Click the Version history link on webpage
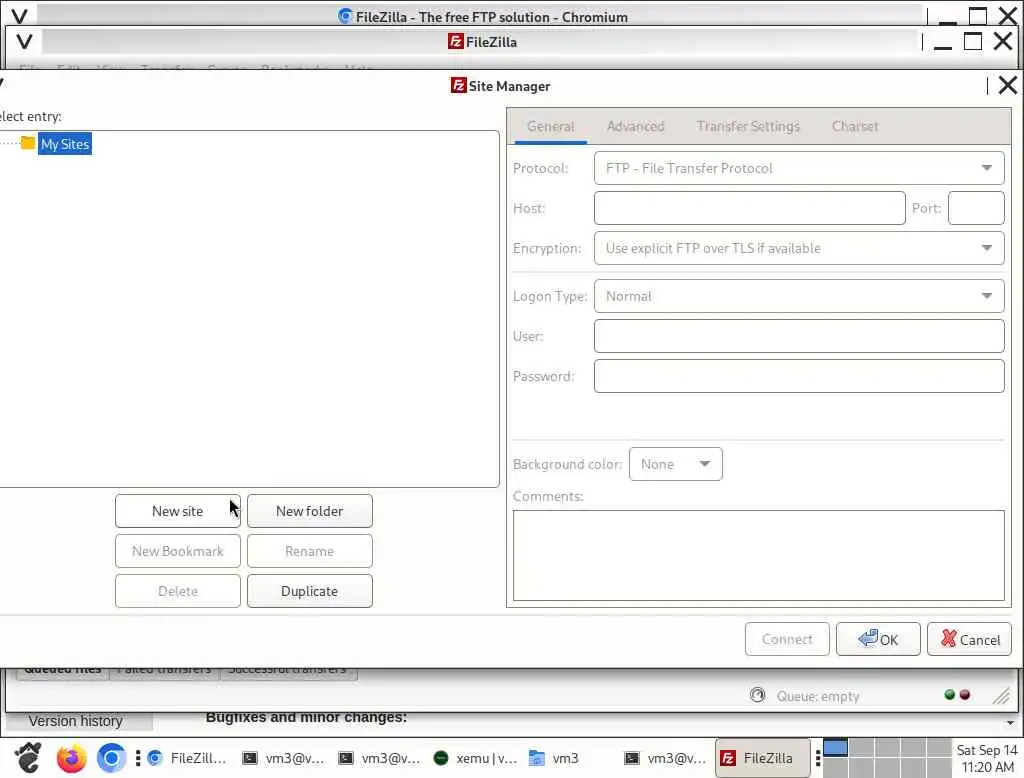 (x=76, y=721)
